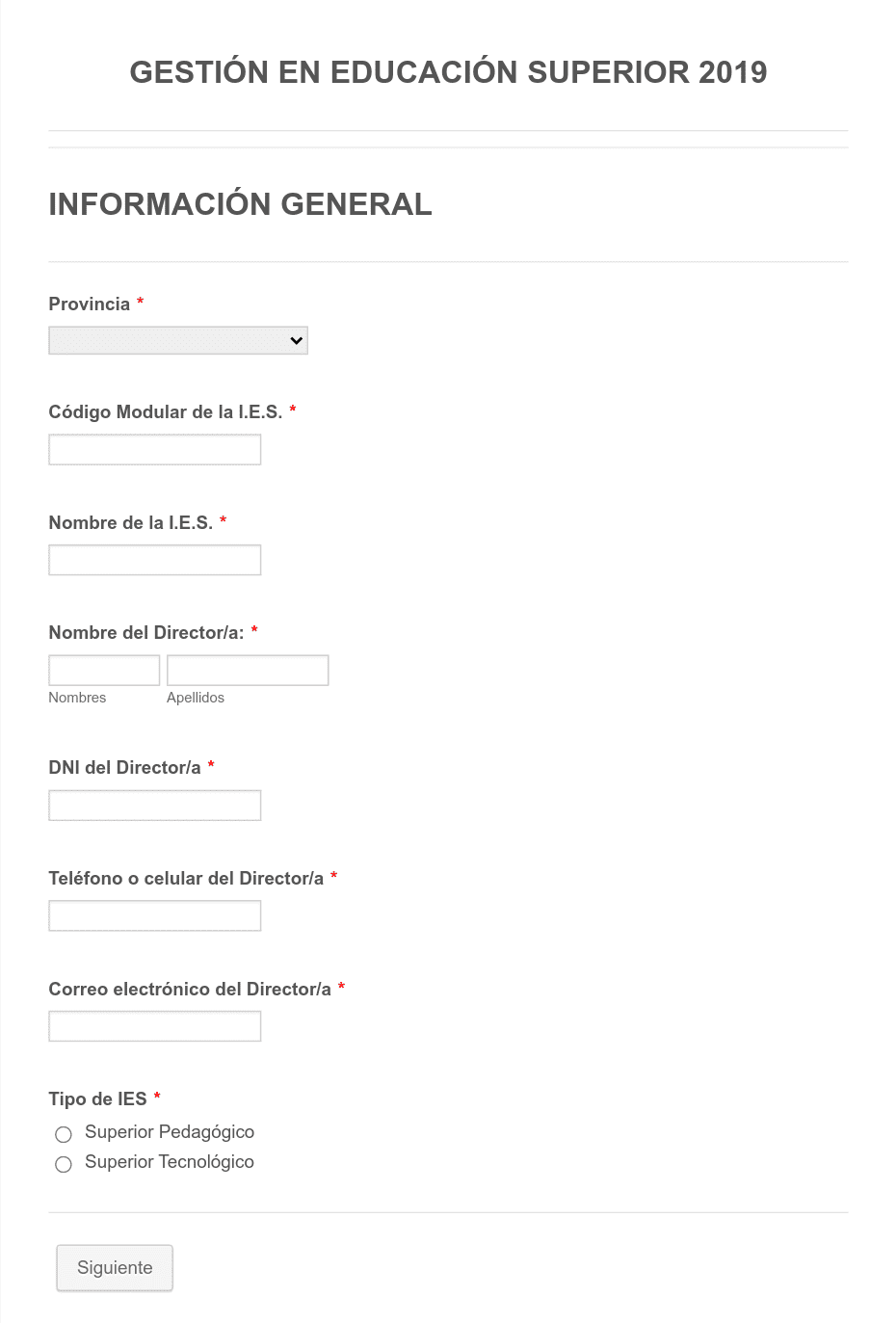896x1323 pixels.
Task: Focus the Código Modular de la I.E.S. field
Action: pyautogui.click(x=155, y=450)
